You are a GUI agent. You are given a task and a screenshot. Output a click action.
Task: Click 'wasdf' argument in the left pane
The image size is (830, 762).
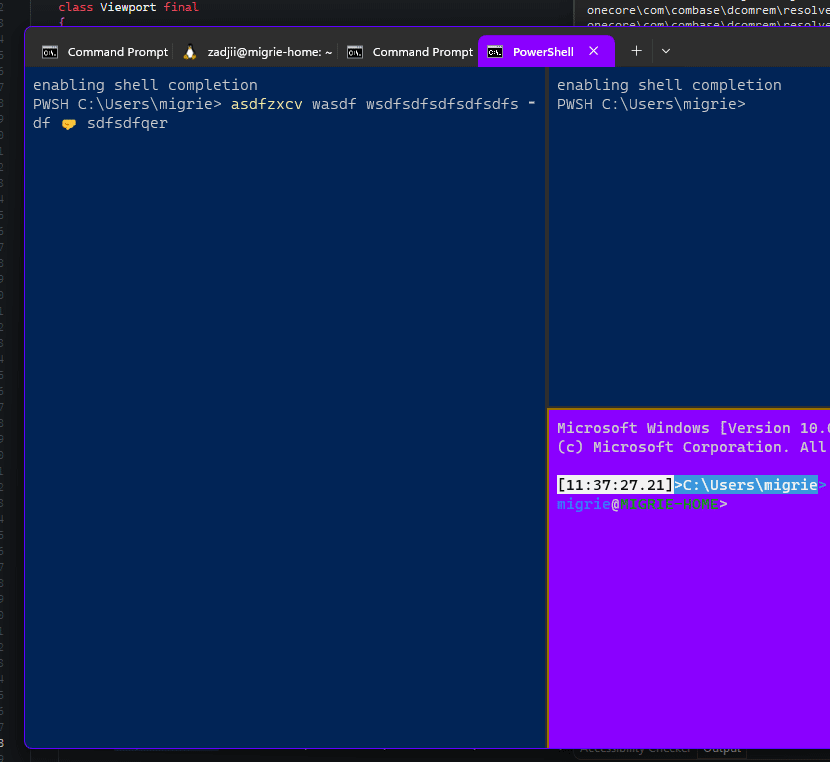[x=334, y=104]
